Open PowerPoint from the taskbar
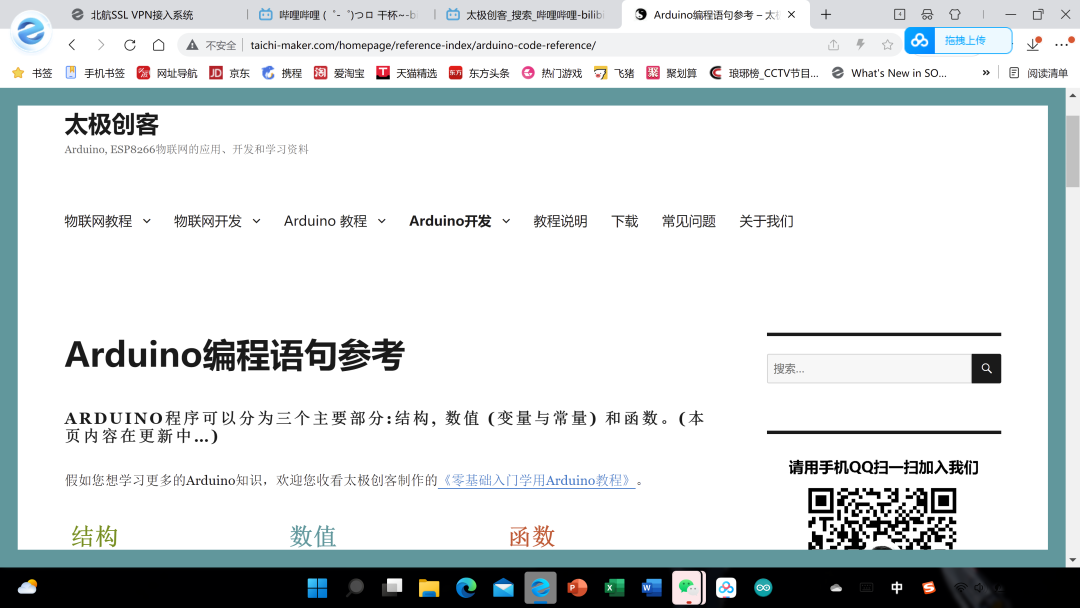1080x608 pixels. click(x=577, y=587)
